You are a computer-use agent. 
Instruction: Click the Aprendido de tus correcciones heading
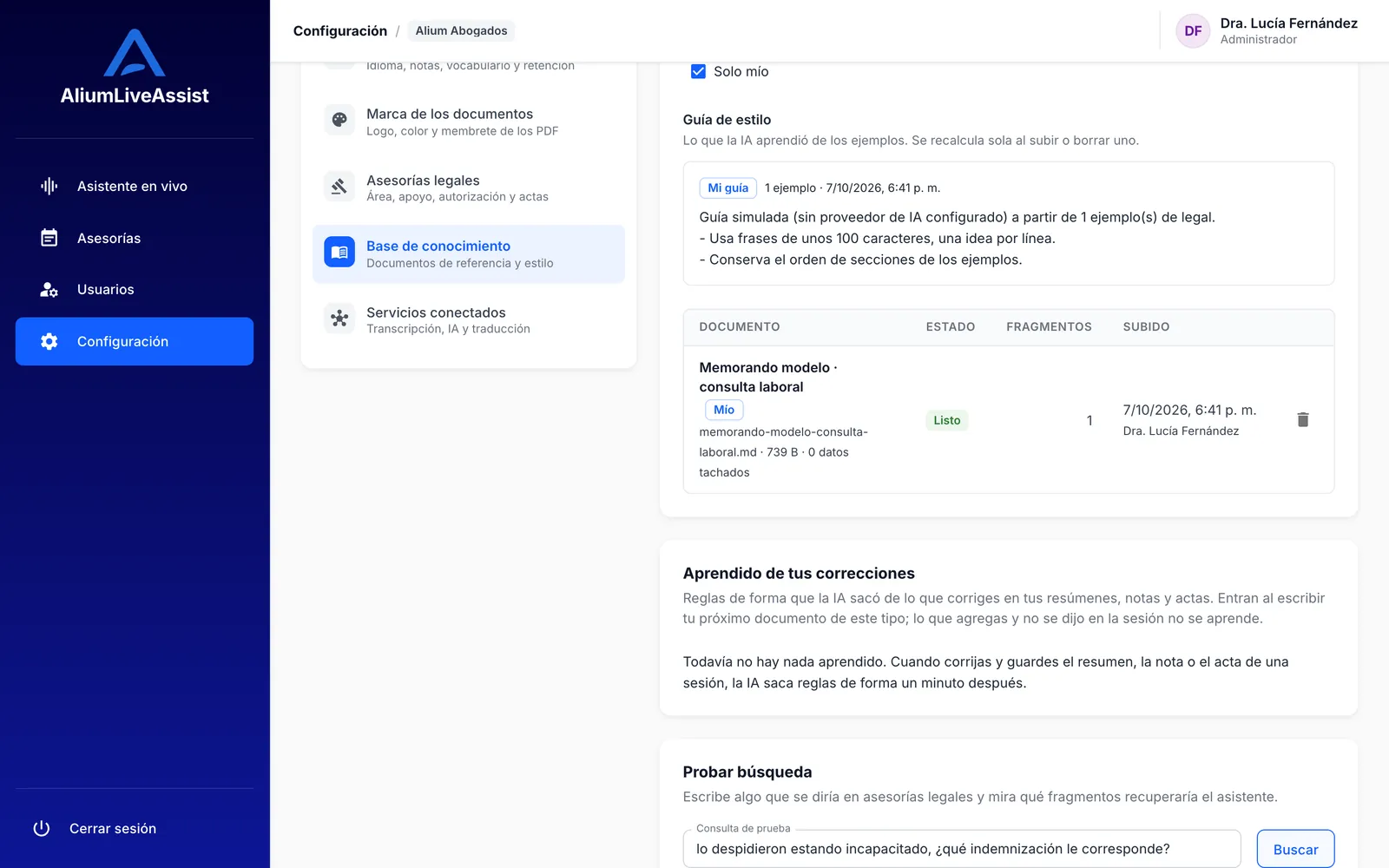799,574
